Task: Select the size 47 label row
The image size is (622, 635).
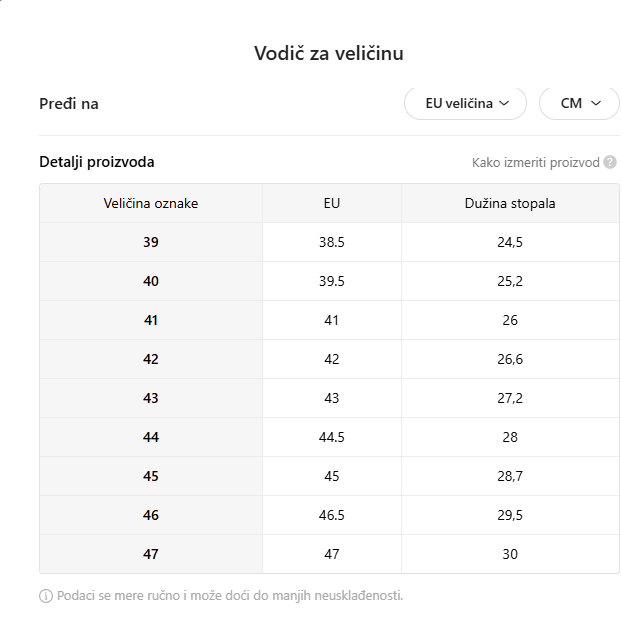Action: pos(151,554)
